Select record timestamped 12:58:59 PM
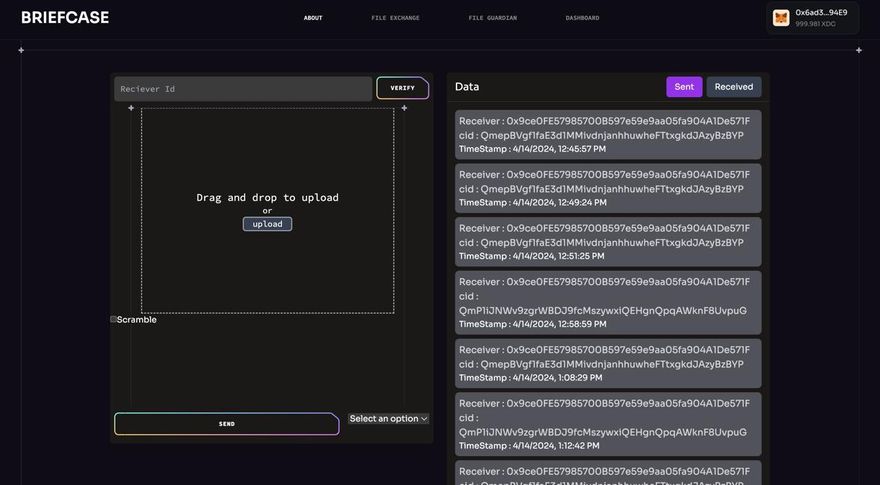 608,303
